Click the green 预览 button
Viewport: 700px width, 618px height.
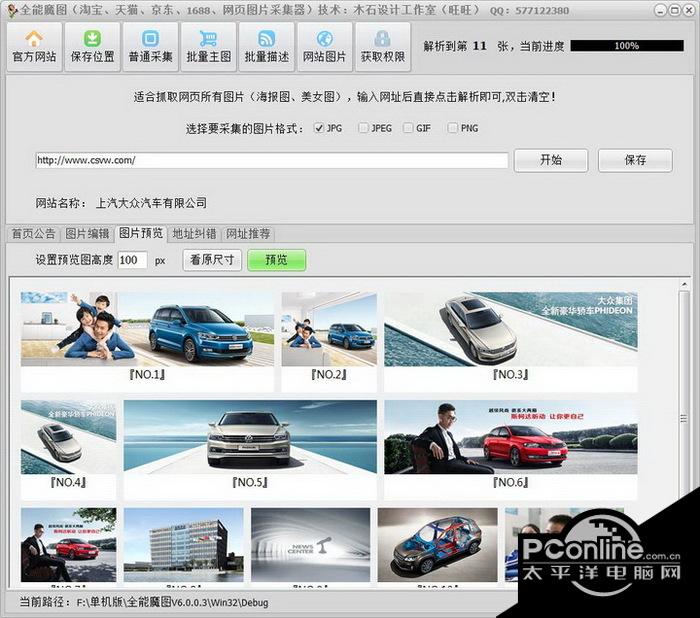(x=276, y=260)
